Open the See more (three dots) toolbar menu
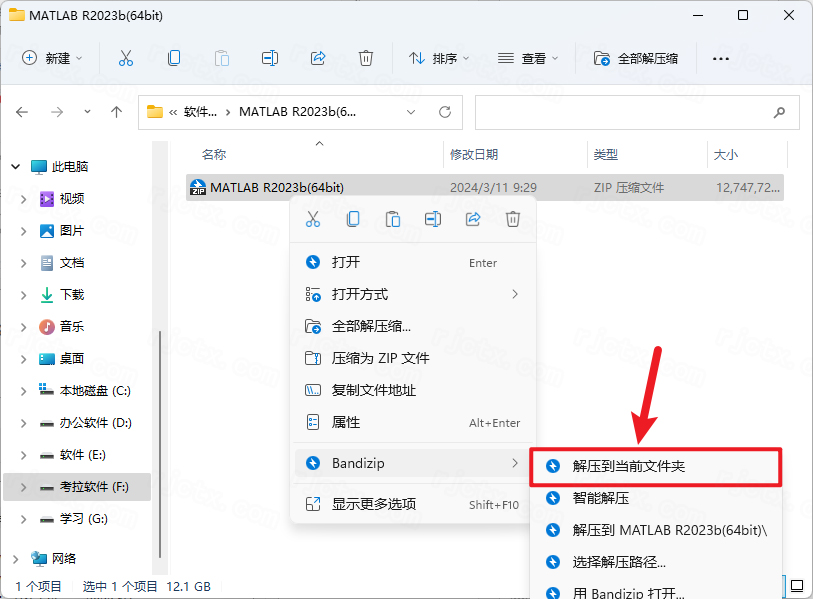This screenshot has width=813, height=599. [x=720, y=58]
